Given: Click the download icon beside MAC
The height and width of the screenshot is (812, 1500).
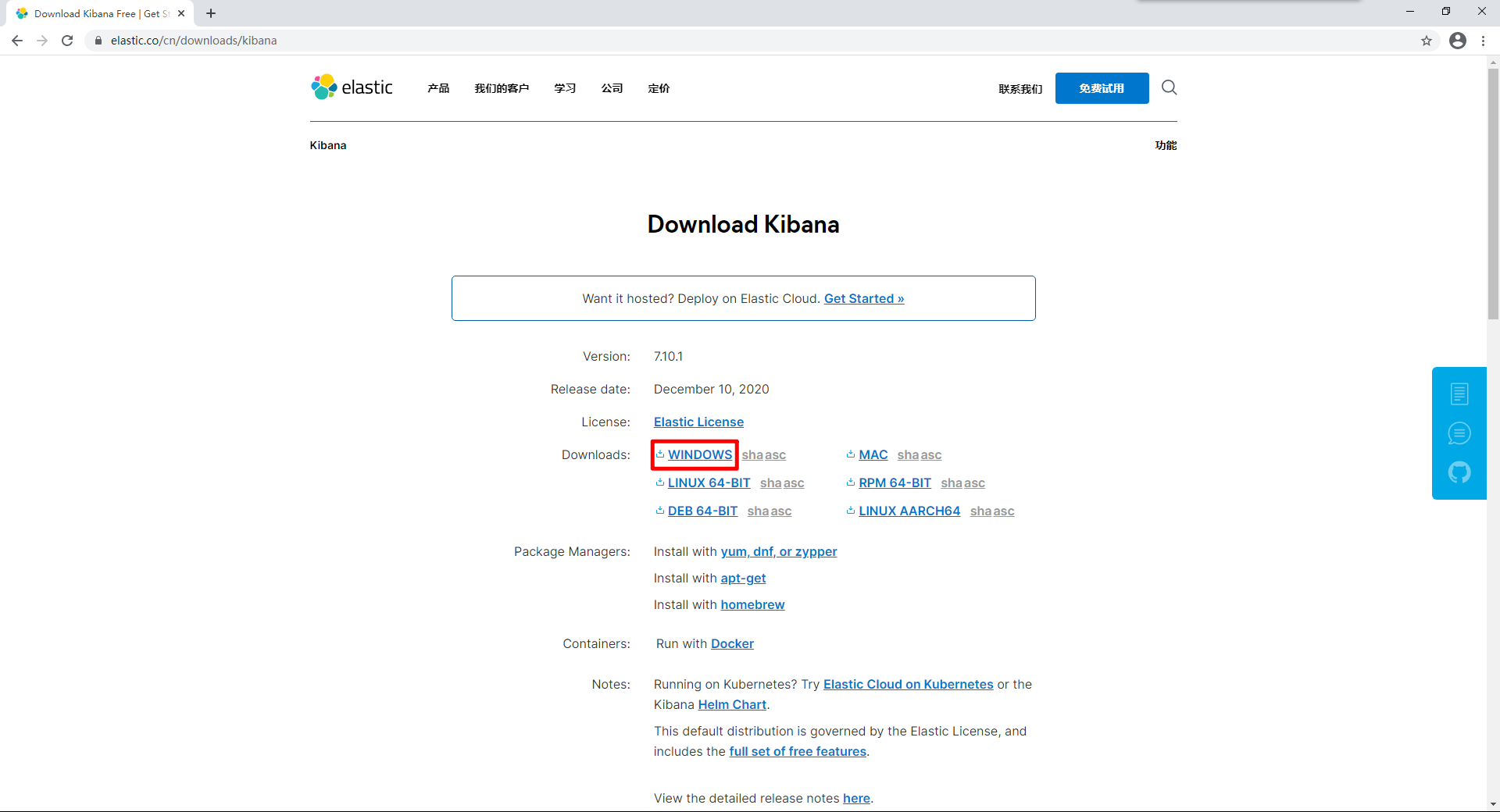Looking at the screenshot, I should [851, 454].
